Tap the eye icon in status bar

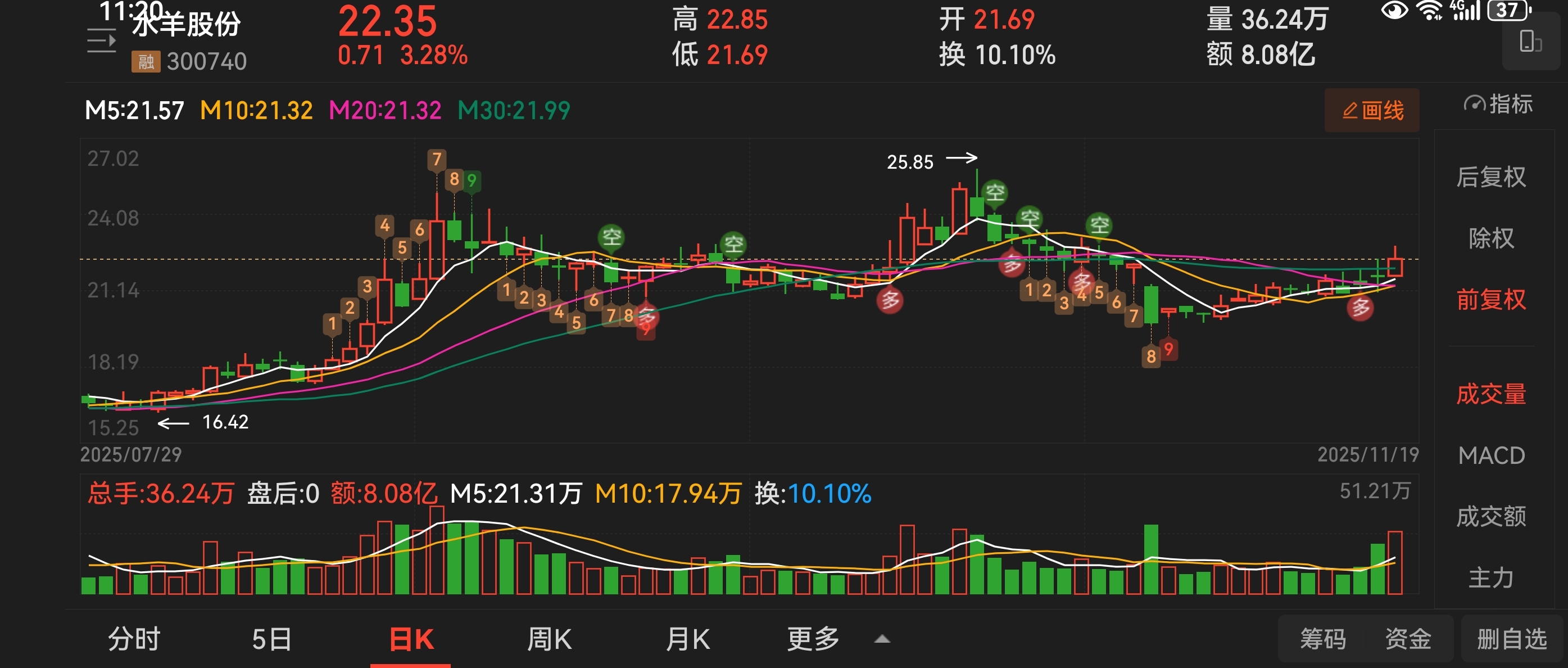pos(1394,10)
